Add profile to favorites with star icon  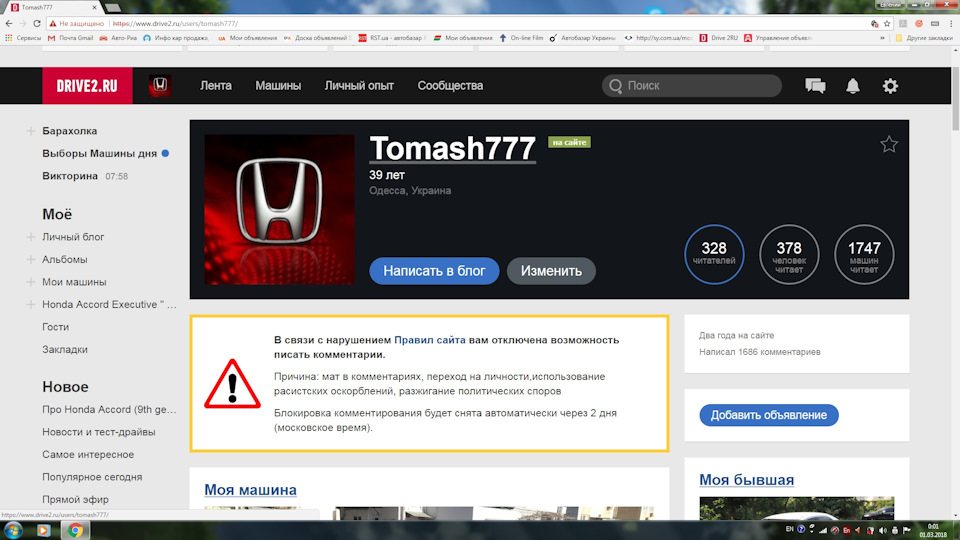coord(889,144)
